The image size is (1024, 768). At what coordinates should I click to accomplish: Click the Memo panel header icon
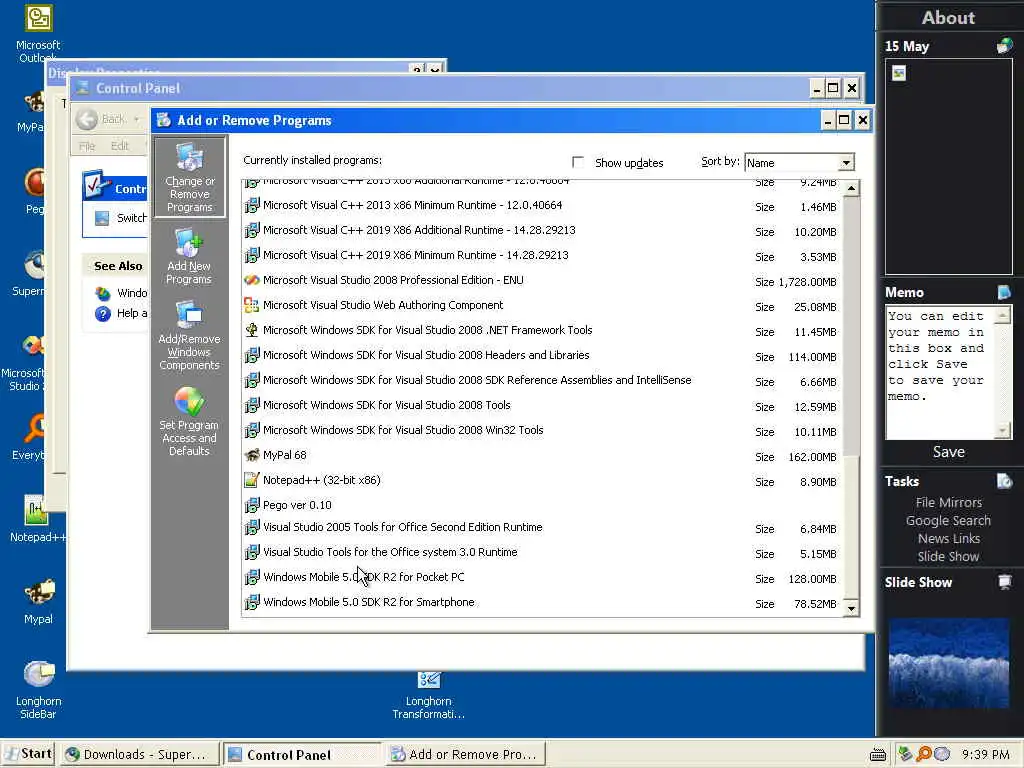1004,292
